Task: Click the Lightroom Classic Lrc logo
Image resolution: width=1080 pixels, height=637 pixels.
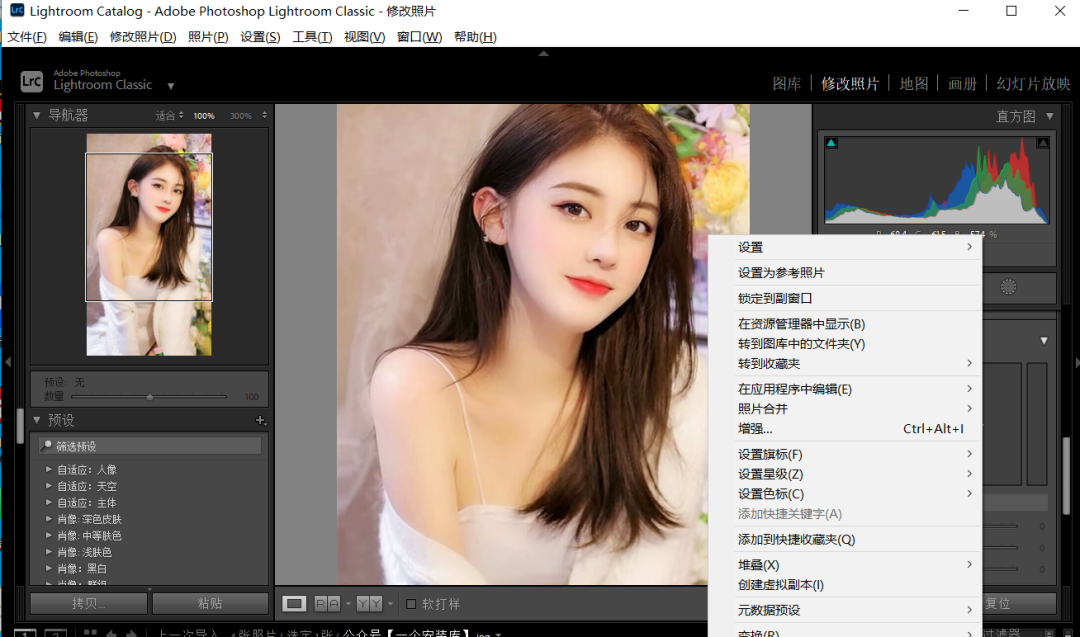Action: [32, 81]
